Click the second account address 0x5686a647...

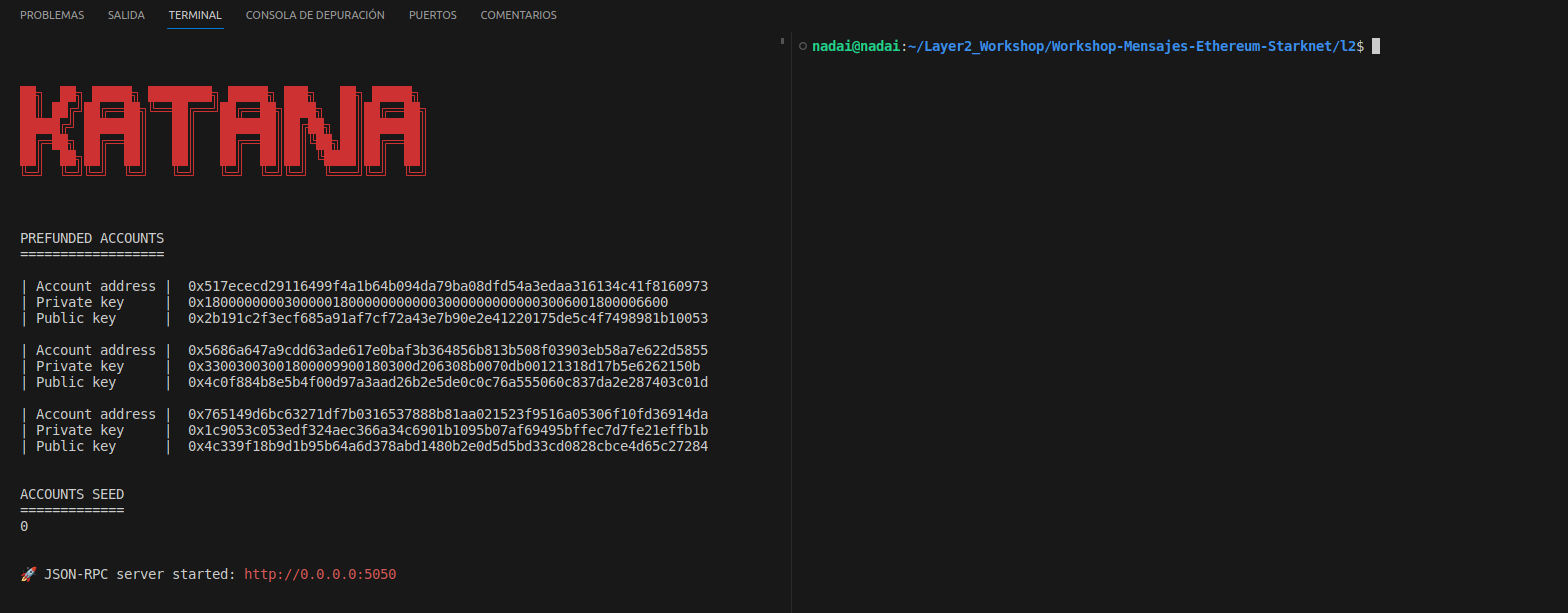(448, 351)
